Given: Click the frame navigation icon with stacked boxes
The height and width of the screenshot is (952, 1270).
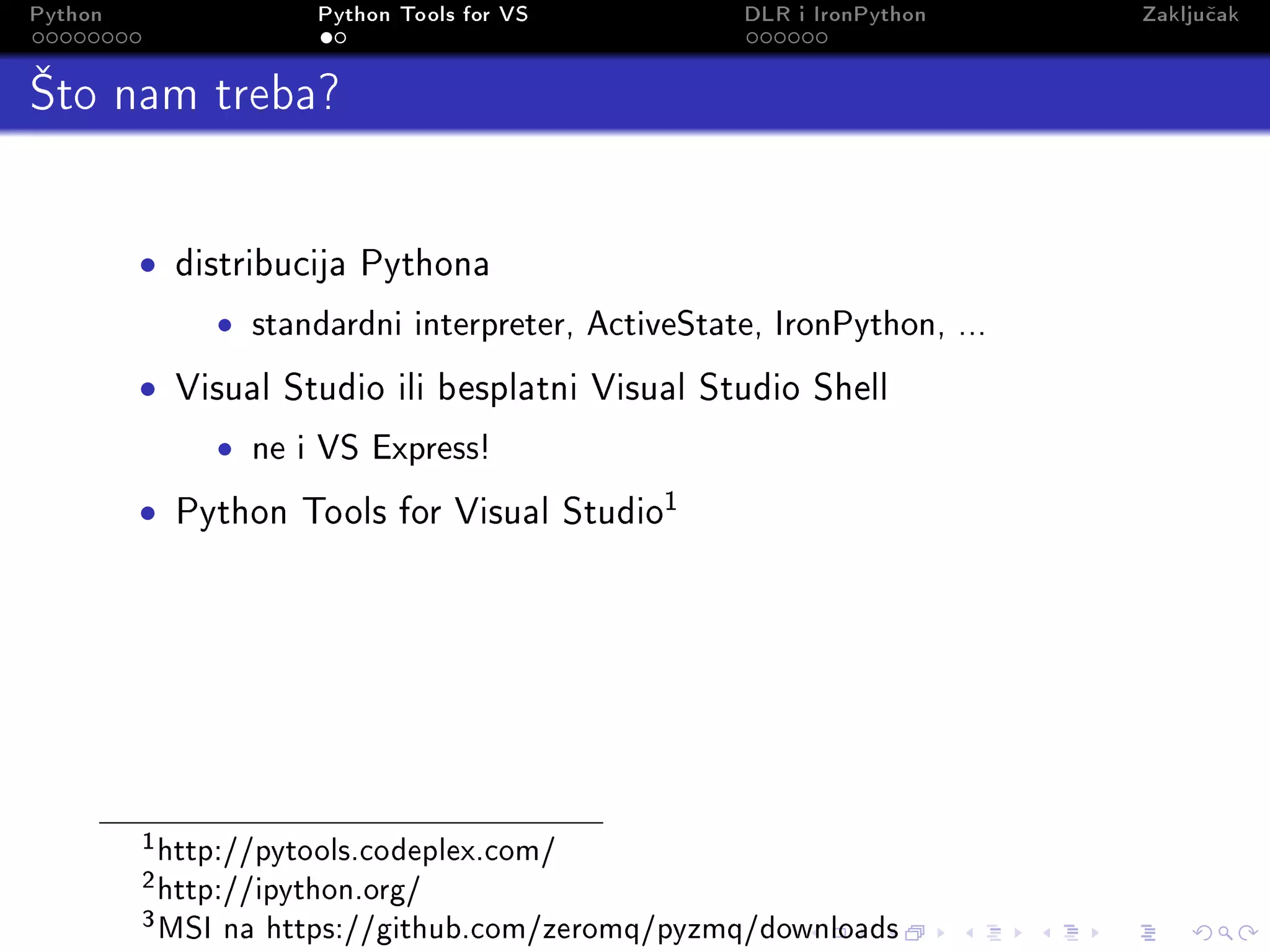Looking at the screenshot, I should coord(915,932).
